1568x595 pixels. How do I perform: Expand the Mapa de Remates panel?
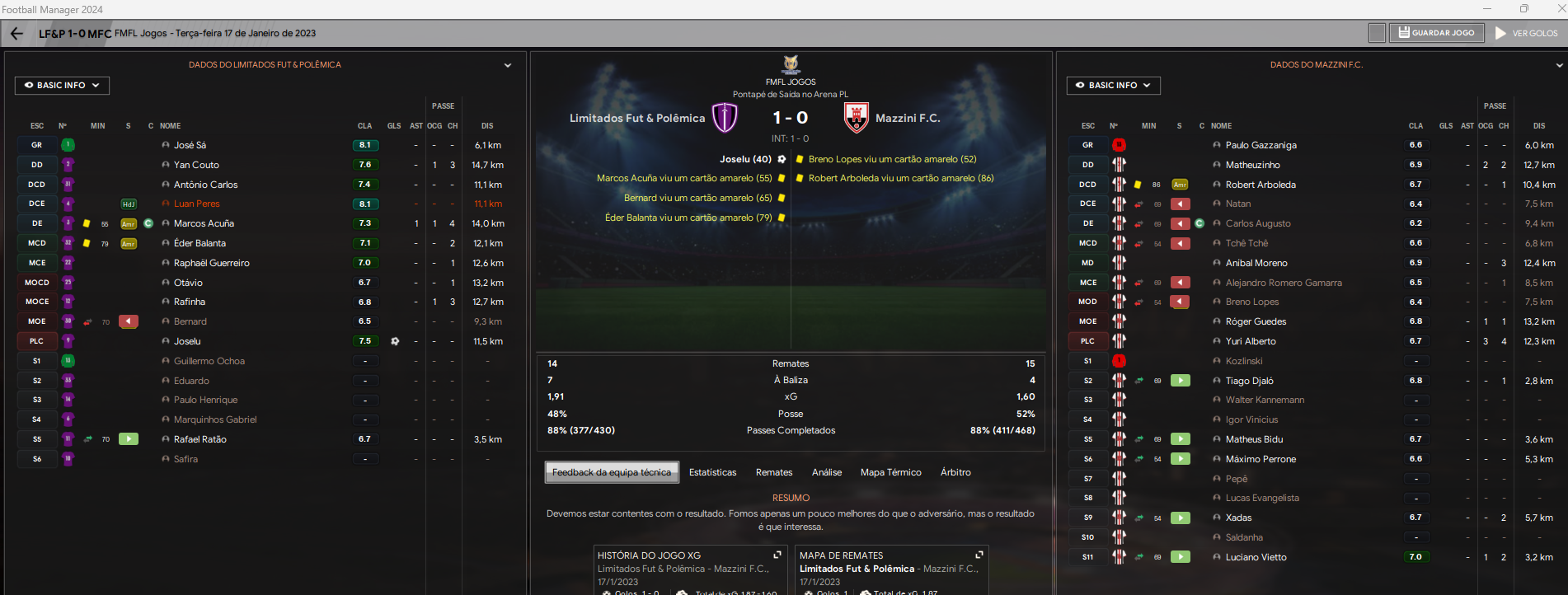[x=979, y=555]
